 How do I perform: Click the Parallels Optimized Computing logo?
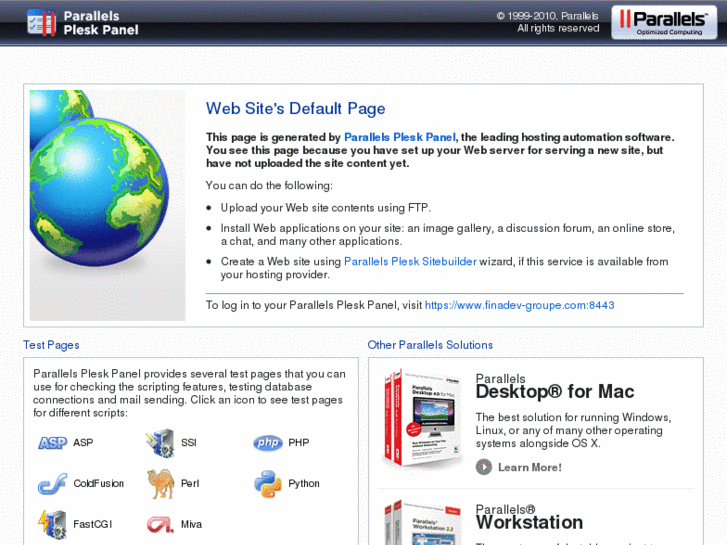coord(664,22)
